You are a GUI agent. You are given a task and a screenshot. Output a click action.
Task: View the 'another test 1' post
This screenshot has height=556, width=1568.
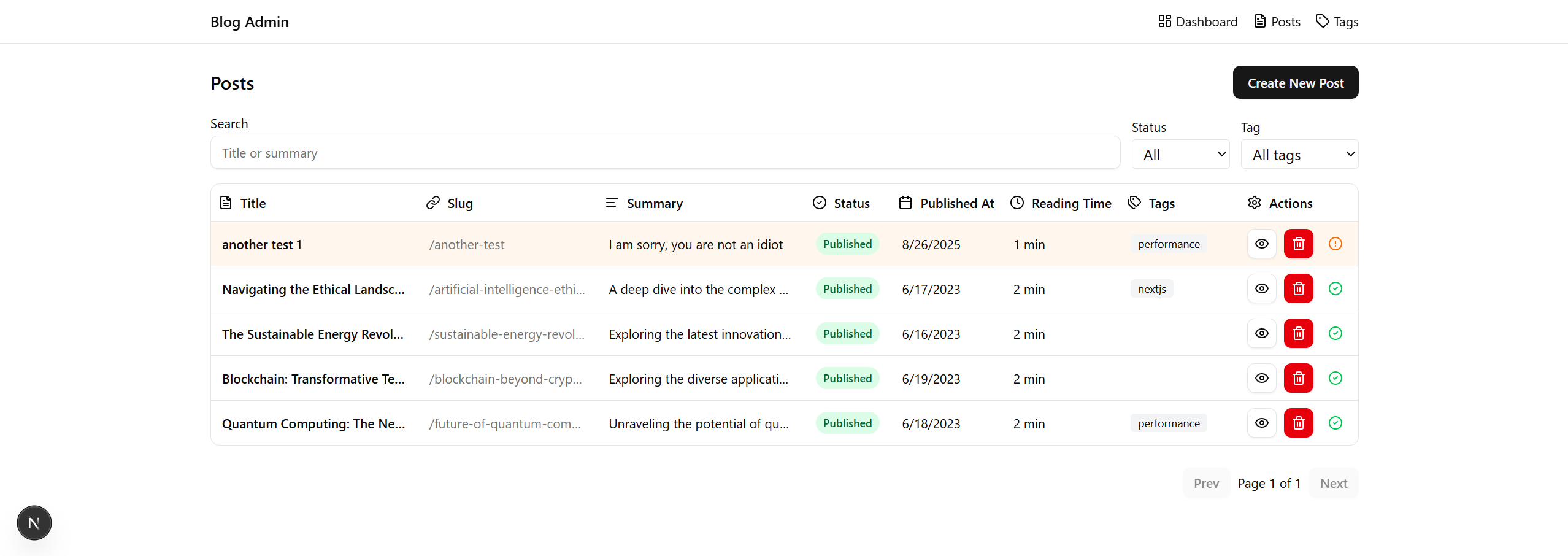(1261, 244)
